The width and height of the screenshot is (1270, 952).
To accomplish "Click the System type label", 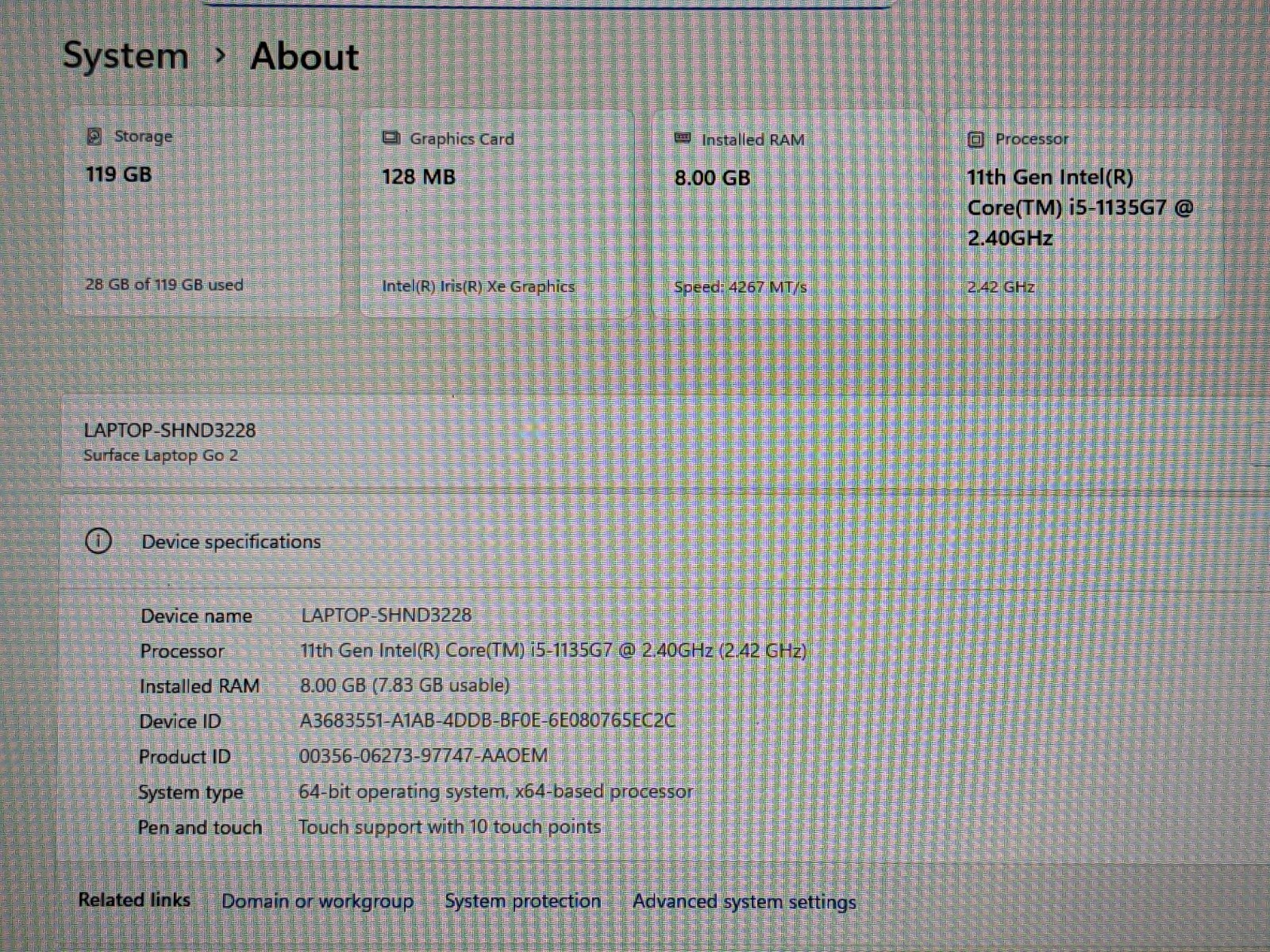I will [x=190, y=793].
